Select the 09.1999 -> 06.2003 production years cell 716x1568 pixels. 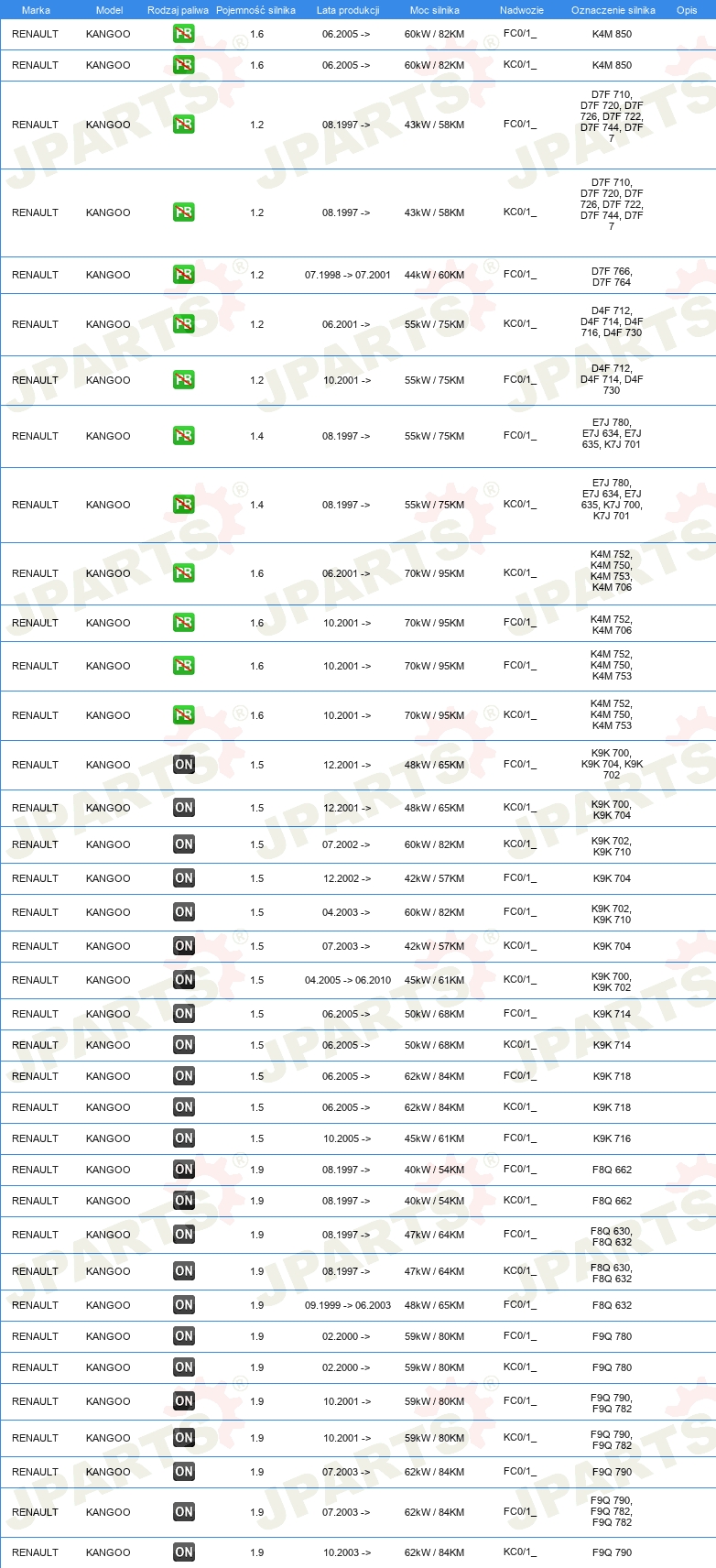[348, 1305]
